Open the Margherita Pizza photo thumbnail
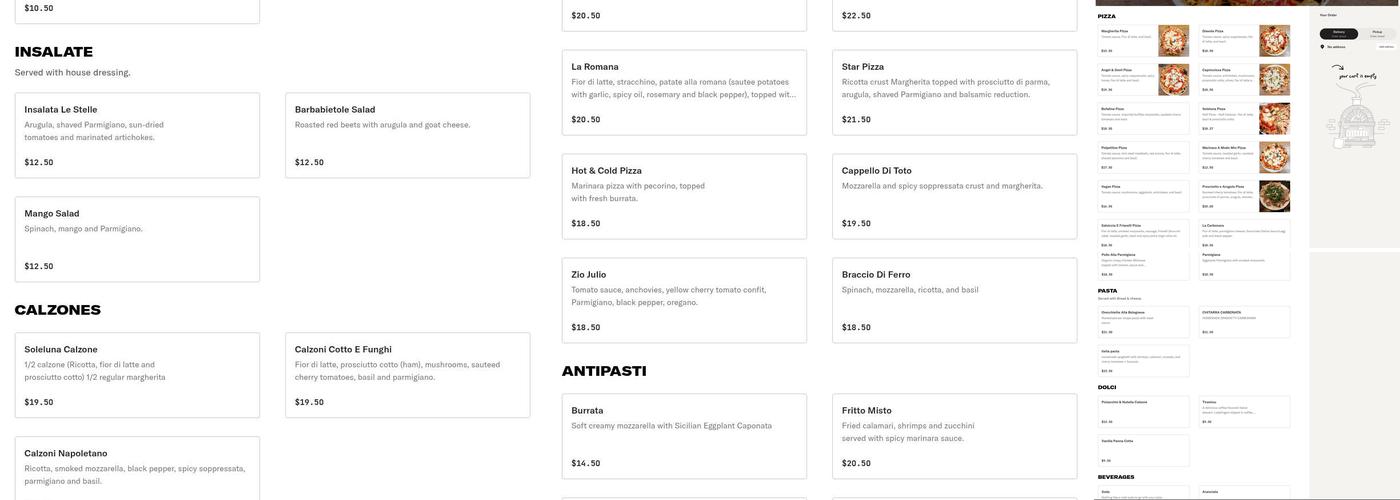The image size is (1400, 500). click(1173, 41)
